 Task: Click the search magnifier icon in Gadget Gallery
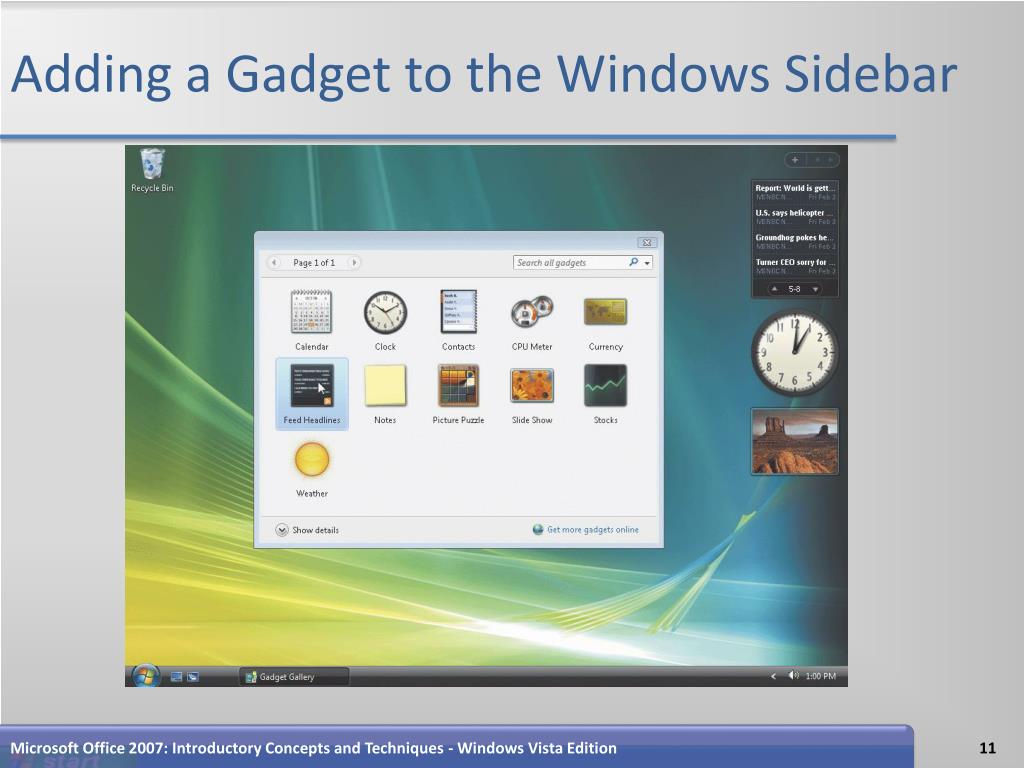coord(633,262)
